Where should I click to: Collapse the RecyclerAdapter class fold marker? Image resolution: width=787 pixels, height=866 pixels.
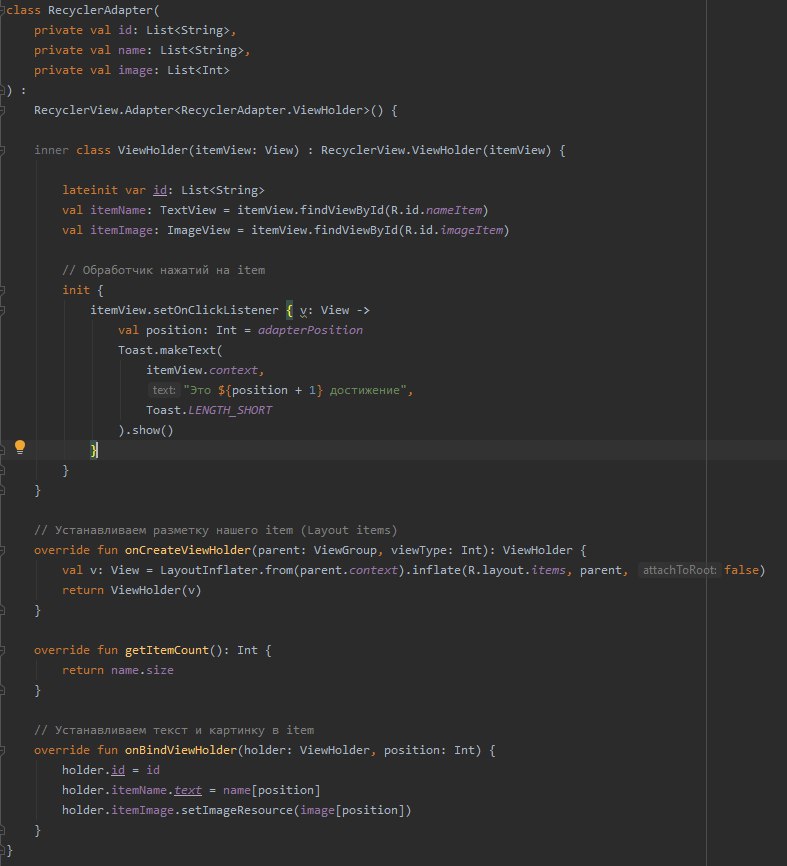coord(2,10)
